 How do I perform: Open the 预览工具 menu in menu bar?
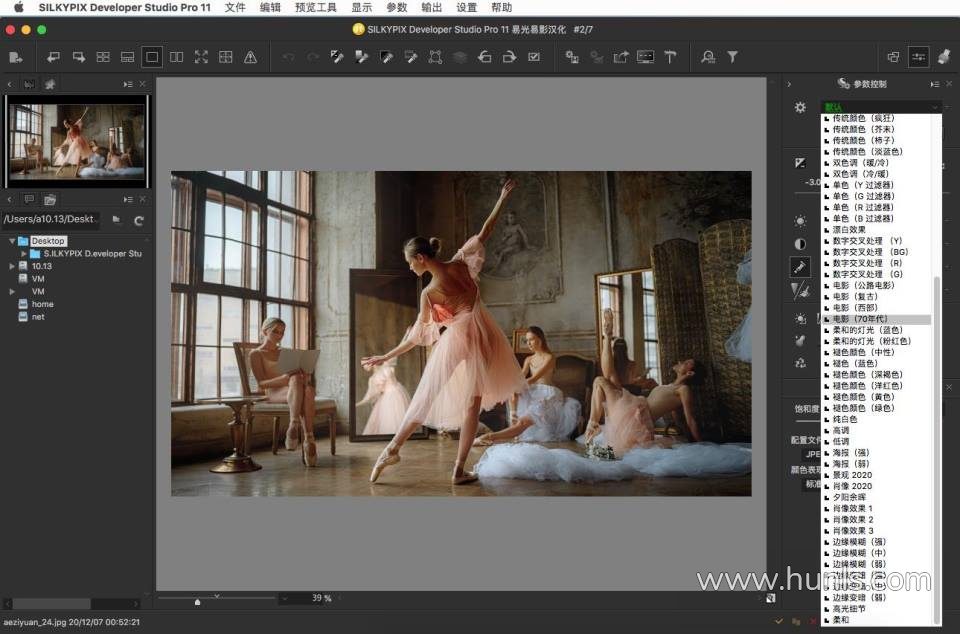[316, 7]
